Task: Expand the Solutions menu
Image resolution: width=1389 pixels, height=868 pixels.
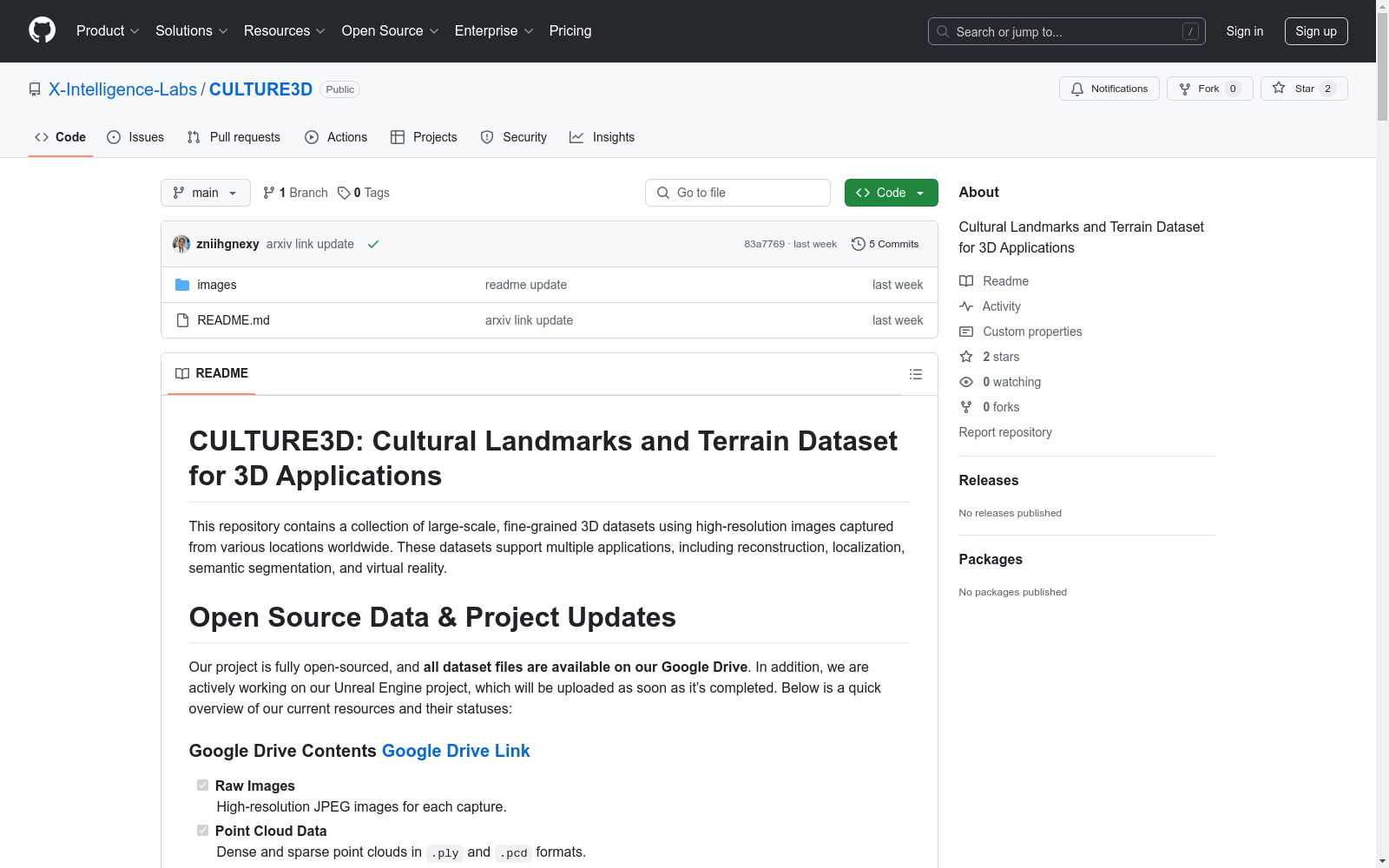Action: 192,31
